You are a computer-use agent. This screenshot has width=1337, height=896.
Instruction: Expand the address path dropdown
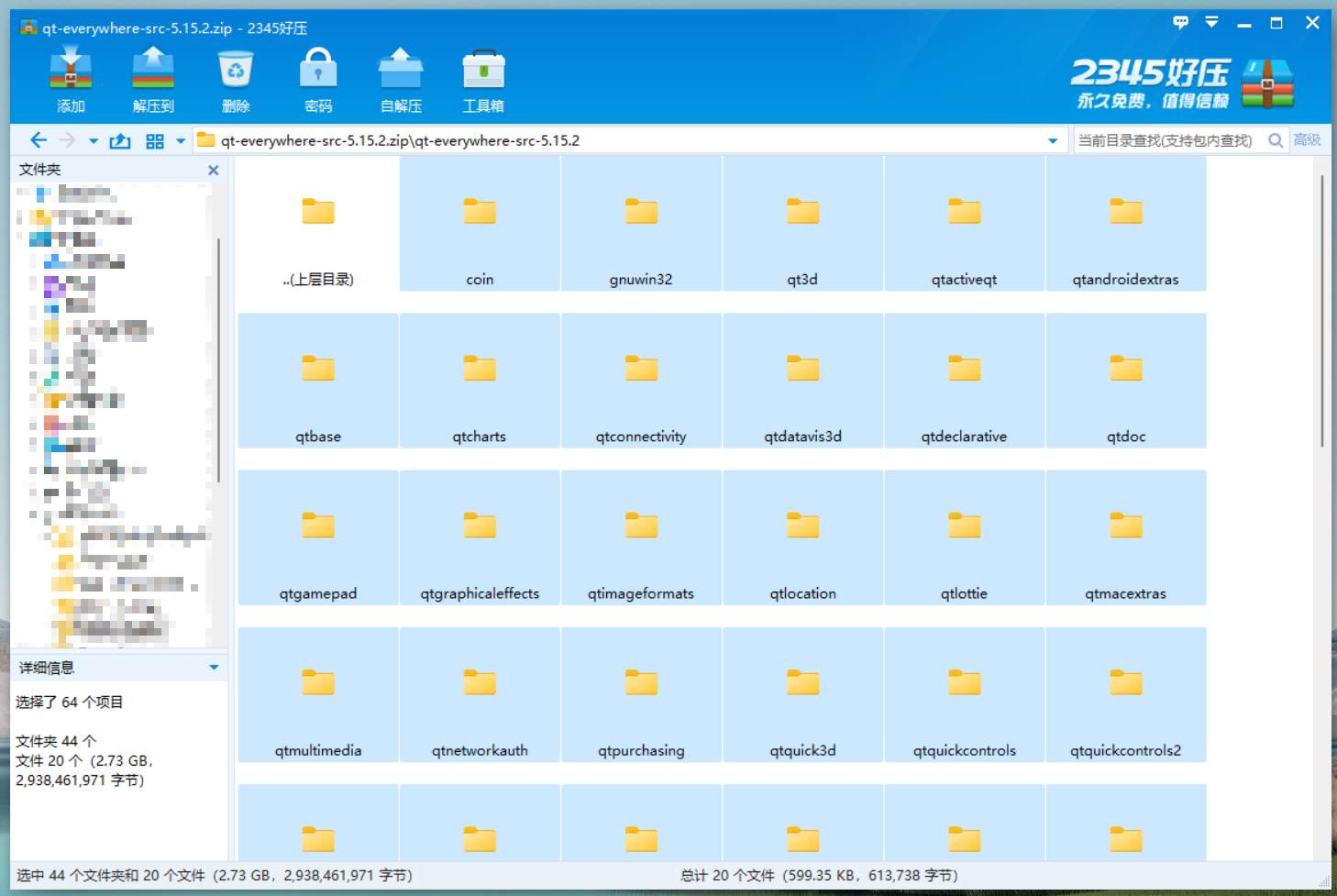(1053, 141)
